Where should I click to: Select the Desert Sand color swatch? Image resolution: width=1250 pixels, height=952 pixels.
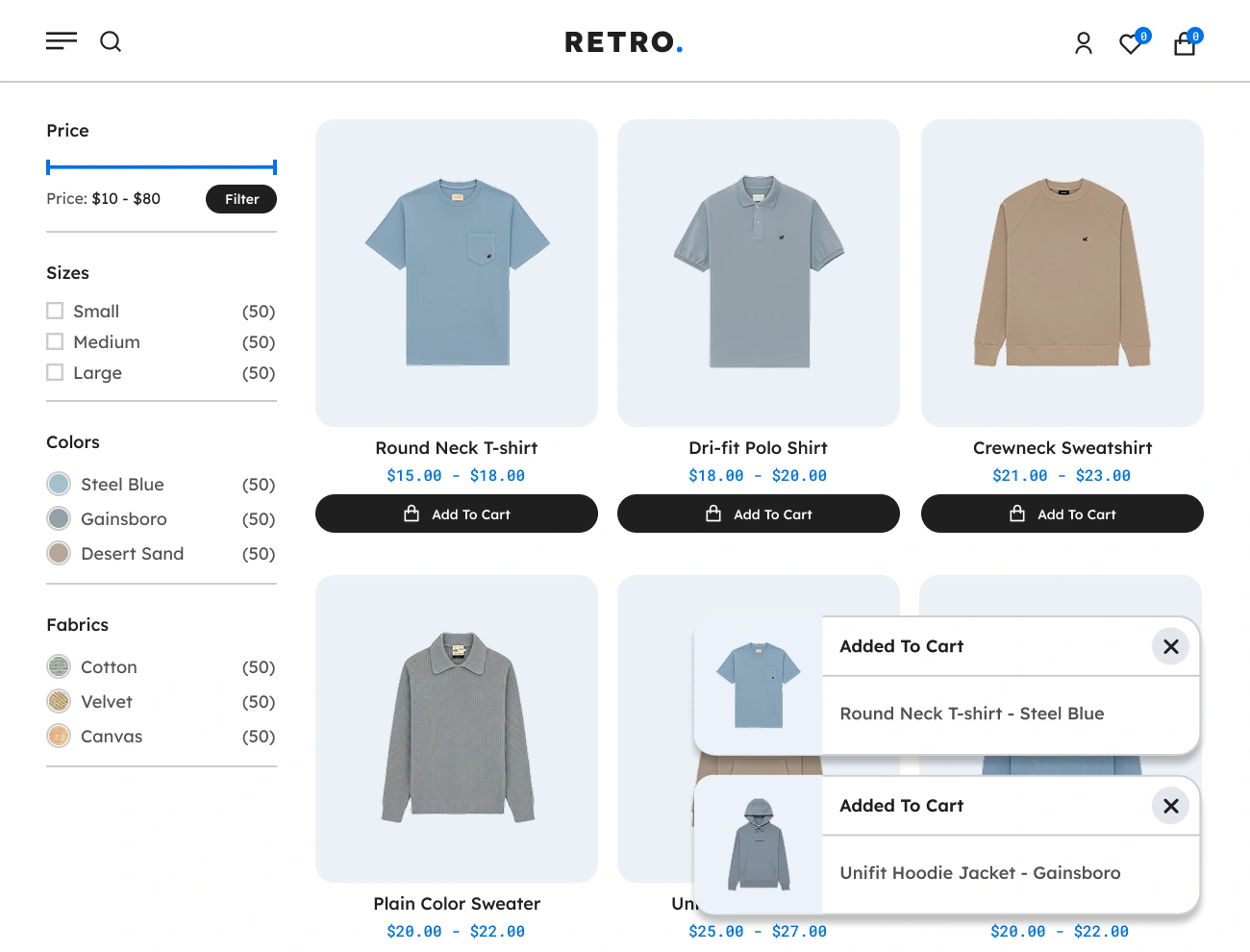[x=59, y=553]
